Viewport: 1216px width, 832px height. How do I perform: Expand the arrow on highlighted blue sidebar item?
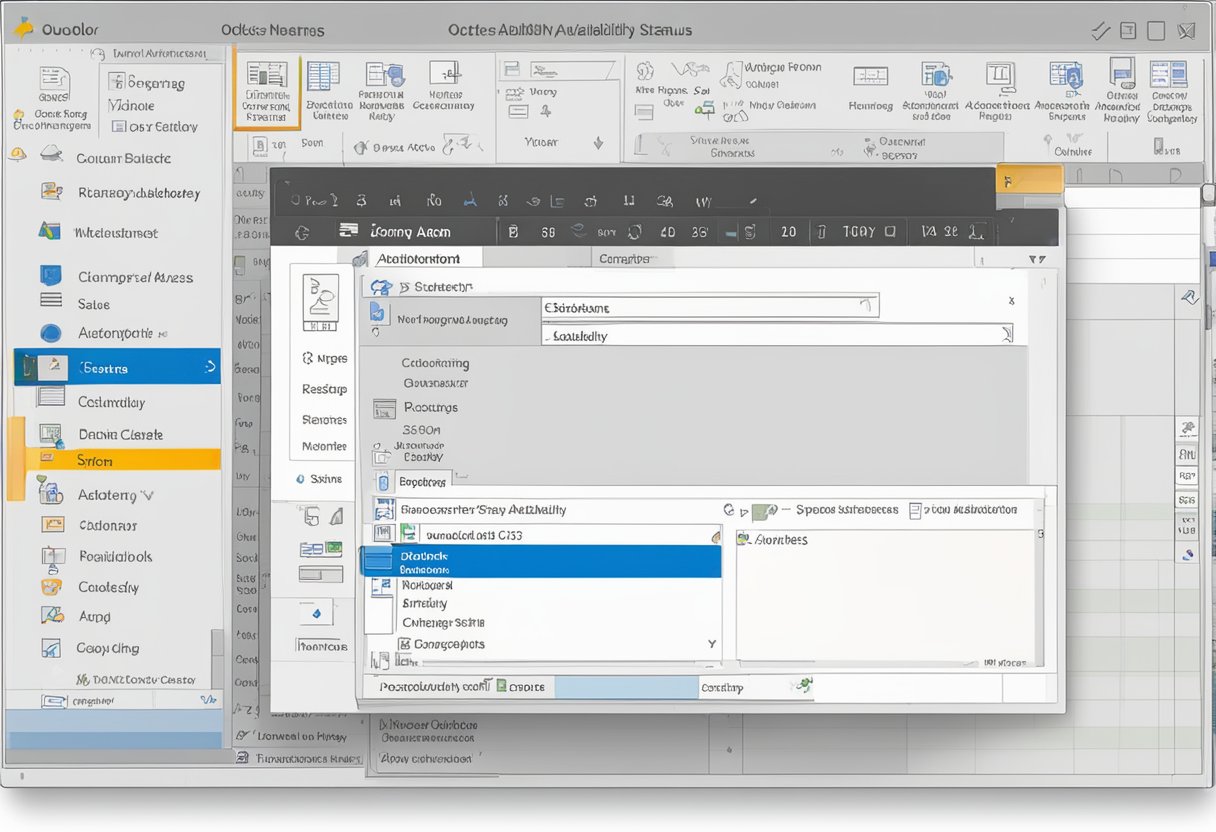click(209, 368)
